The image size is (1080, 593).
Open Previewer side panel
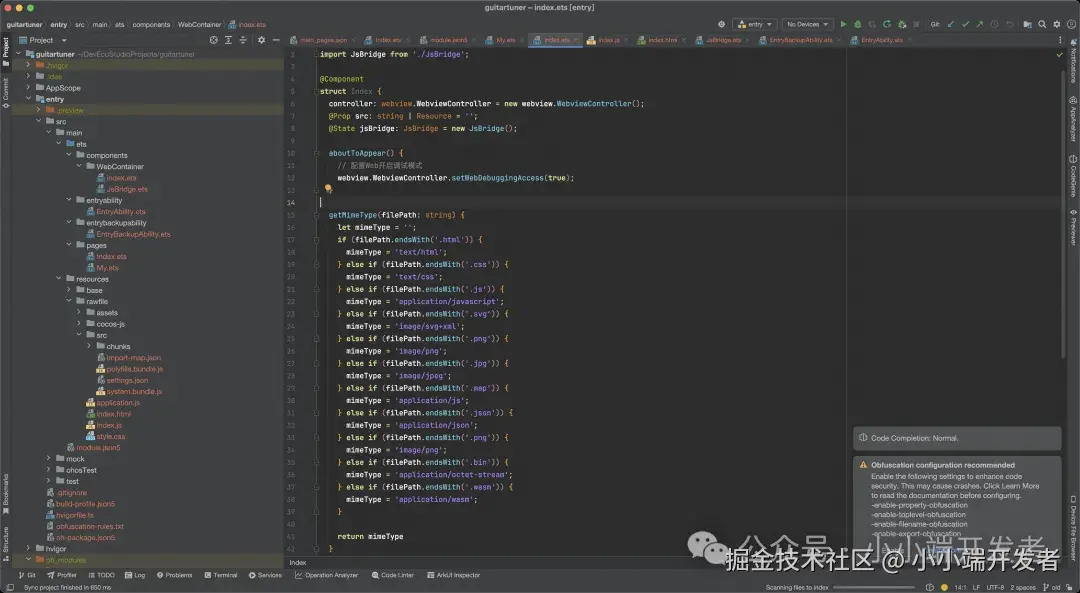pyautogui.click(x=1073, y=227)
